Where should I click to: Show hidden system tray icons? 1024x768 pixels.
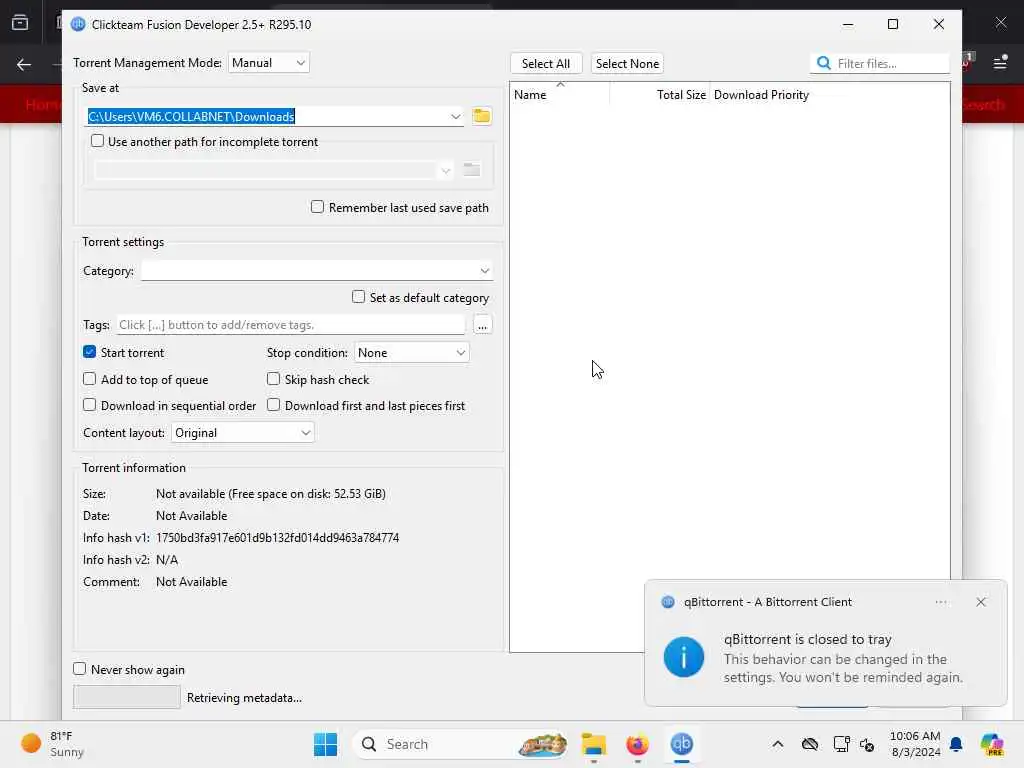[x=777, y=744]
